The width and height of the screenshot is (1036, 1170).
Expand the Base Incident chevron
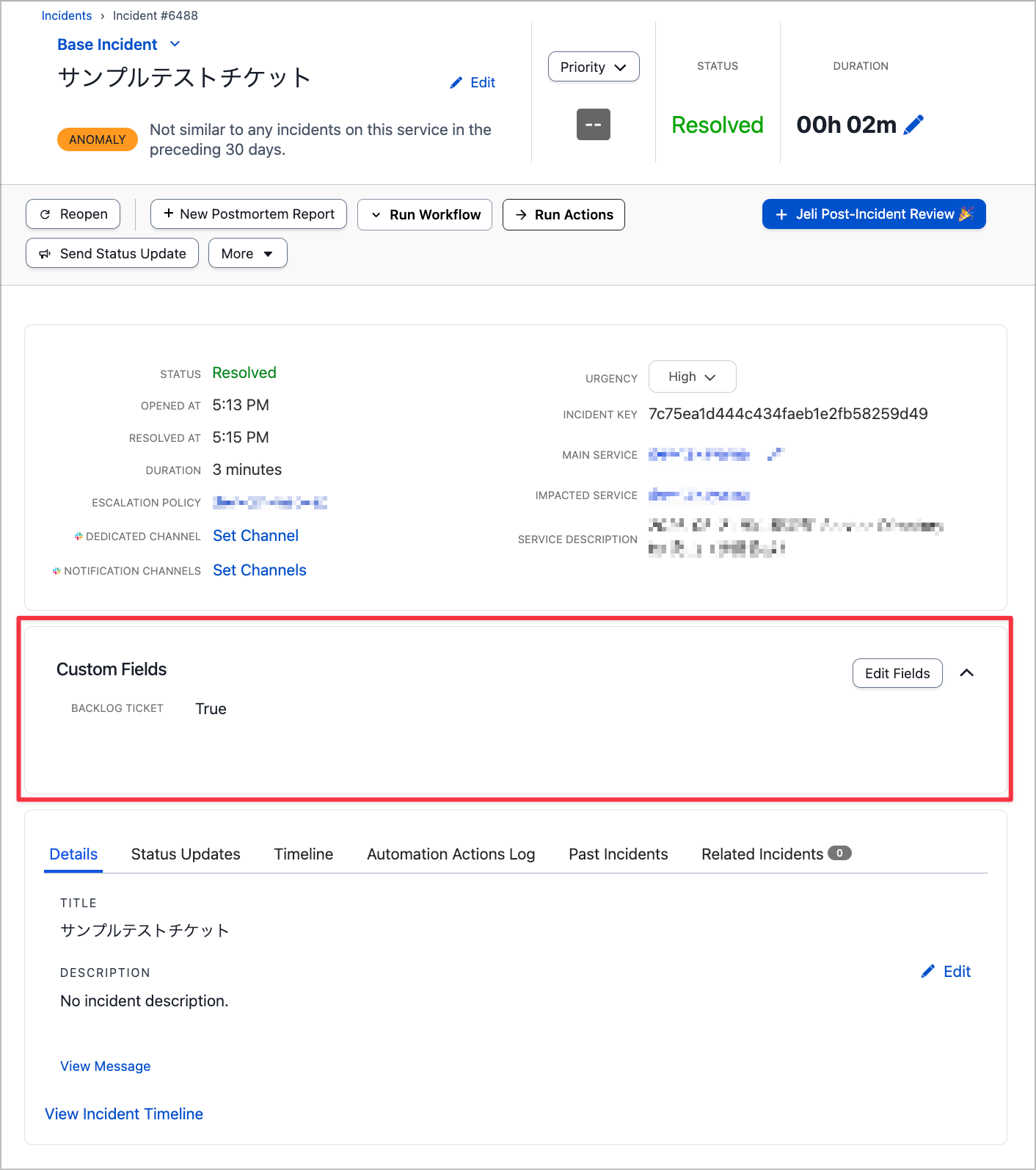175,44
